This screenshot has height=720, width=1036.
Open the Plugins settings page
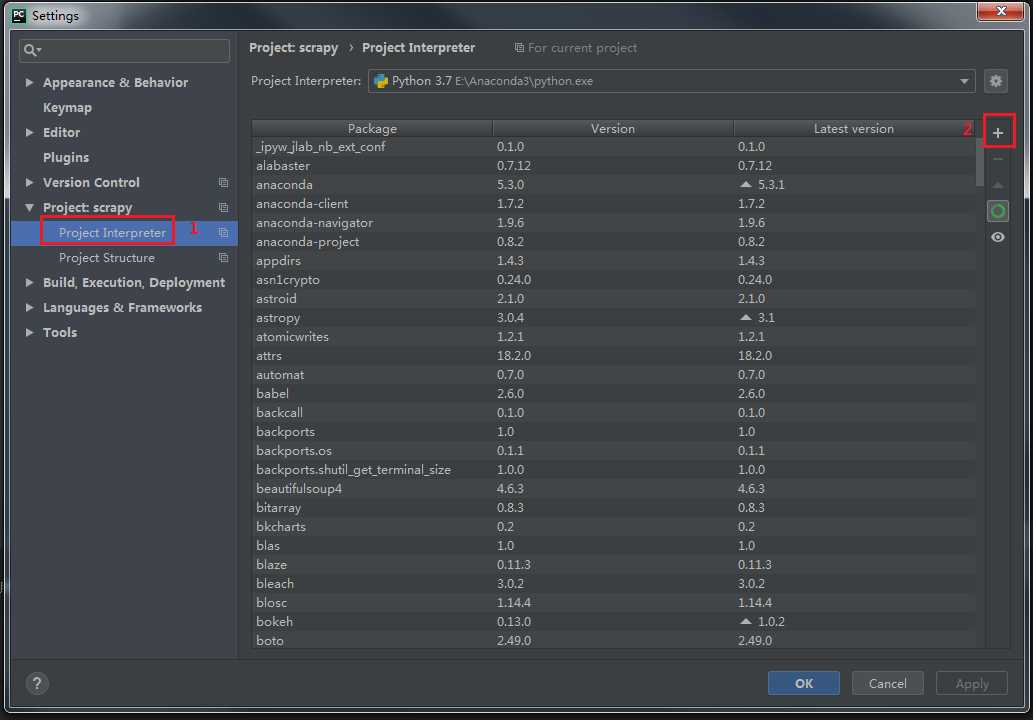pyautogui.click(x=66, y=158)
